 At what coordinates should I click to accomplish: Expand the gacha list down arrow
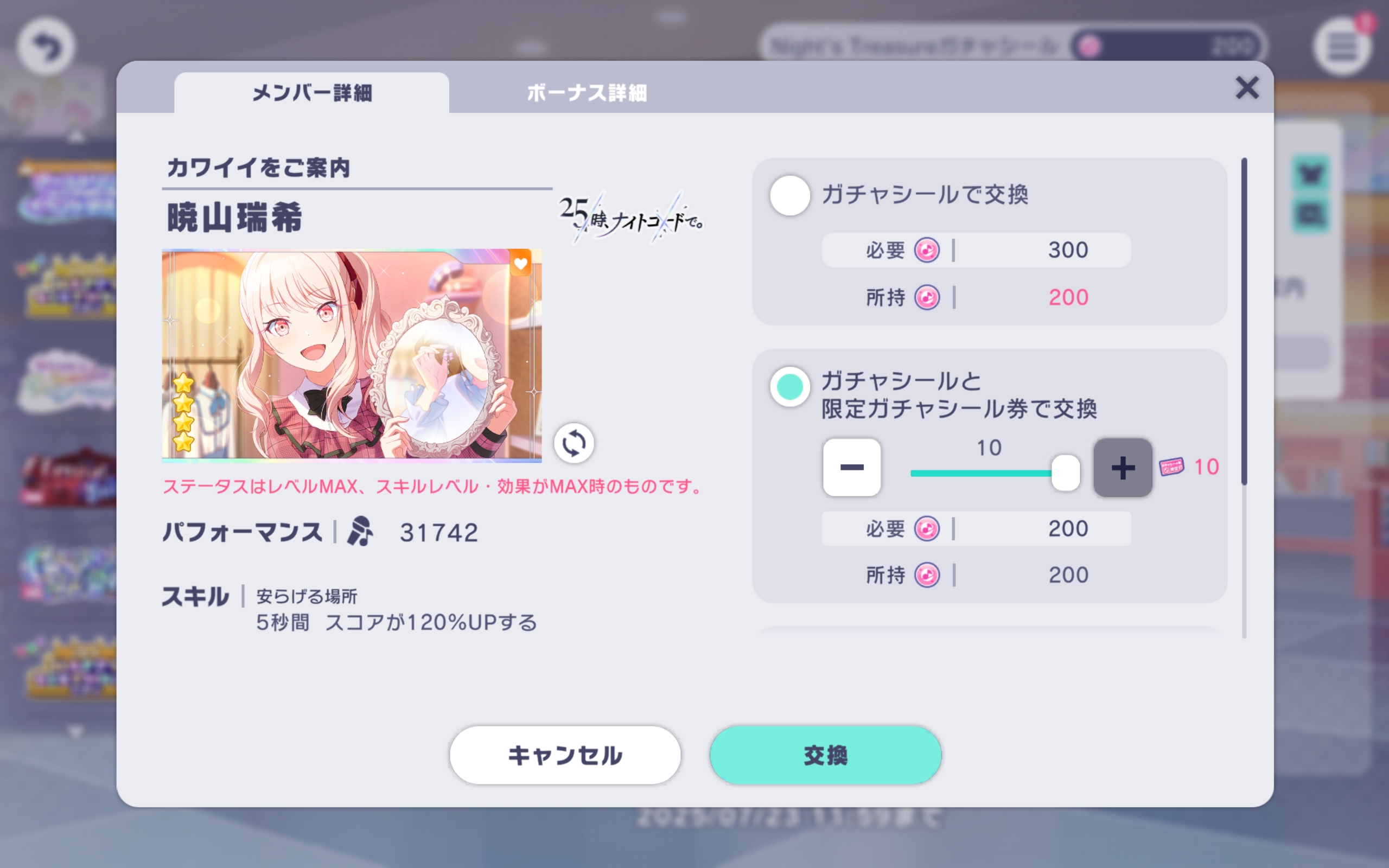(76, 731)
